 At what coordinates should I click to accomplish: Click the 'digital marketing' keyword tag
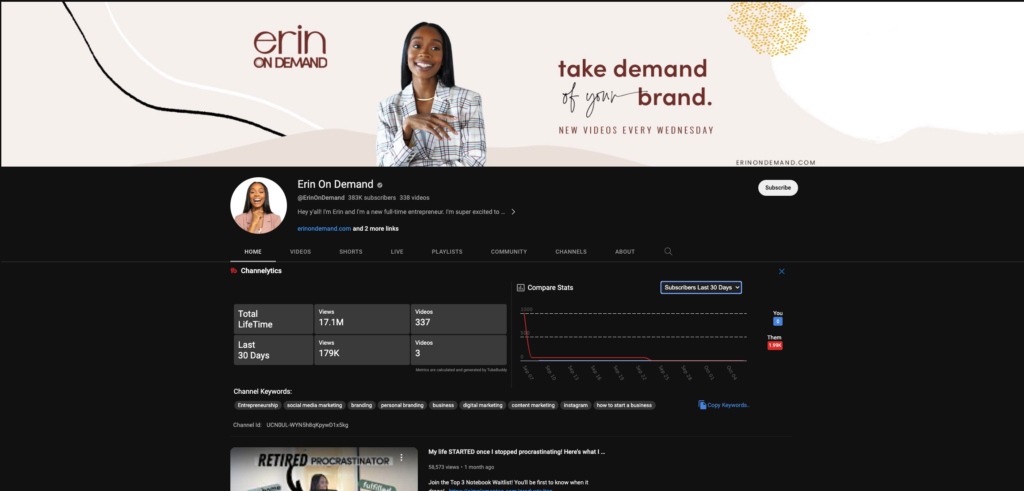click(x=483, y=405)
